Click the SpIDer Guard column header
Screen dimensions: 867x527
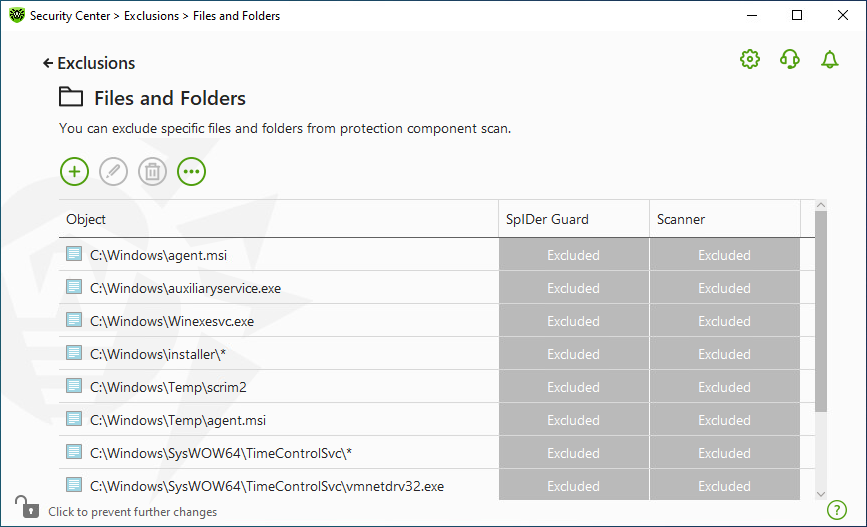(x=574, y=219)
